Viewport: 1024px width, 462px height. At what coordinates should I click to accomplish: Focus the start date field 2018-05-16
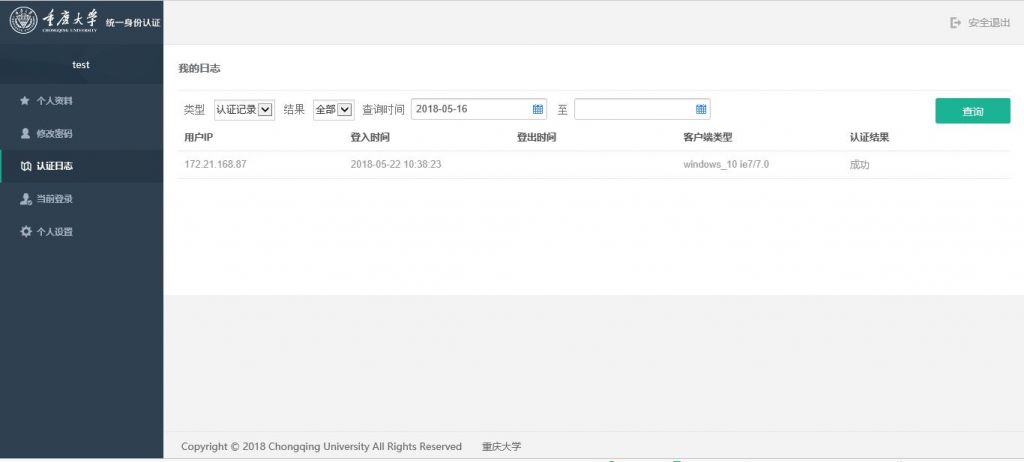(470, 109)
